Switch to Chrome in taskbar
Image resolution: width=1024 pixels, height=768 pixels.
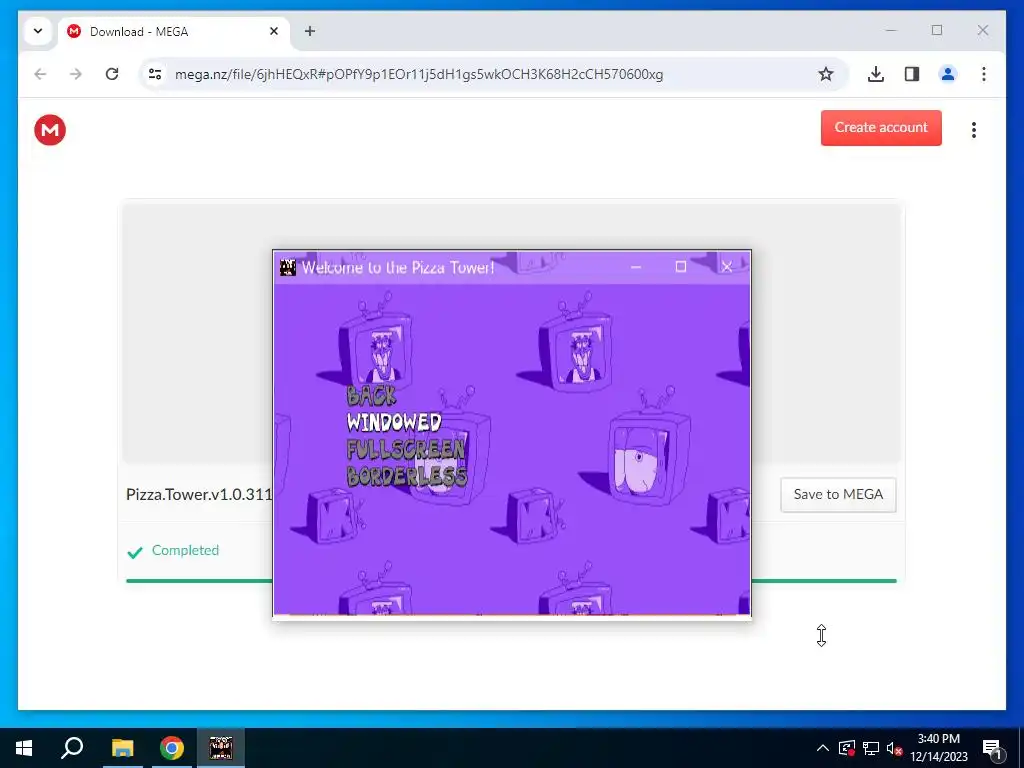click(x=172, y=748)
